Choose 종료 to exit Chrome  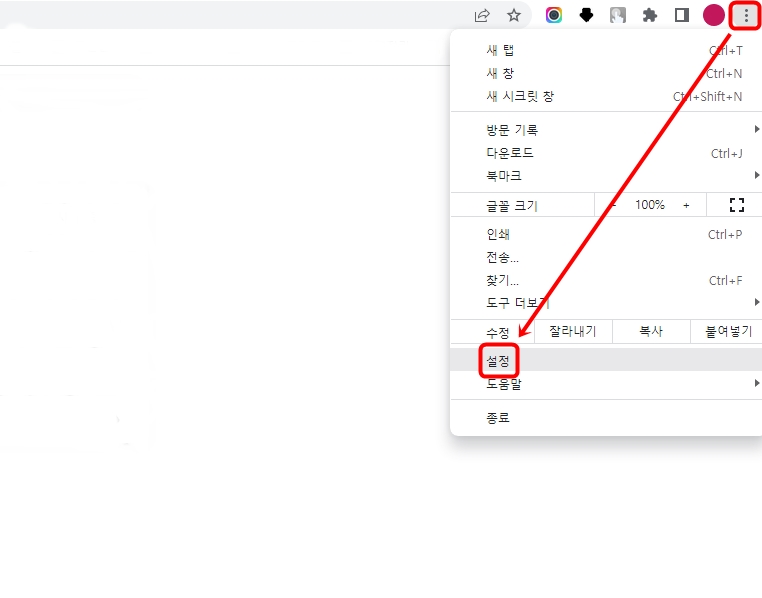(x=606, y=417)
